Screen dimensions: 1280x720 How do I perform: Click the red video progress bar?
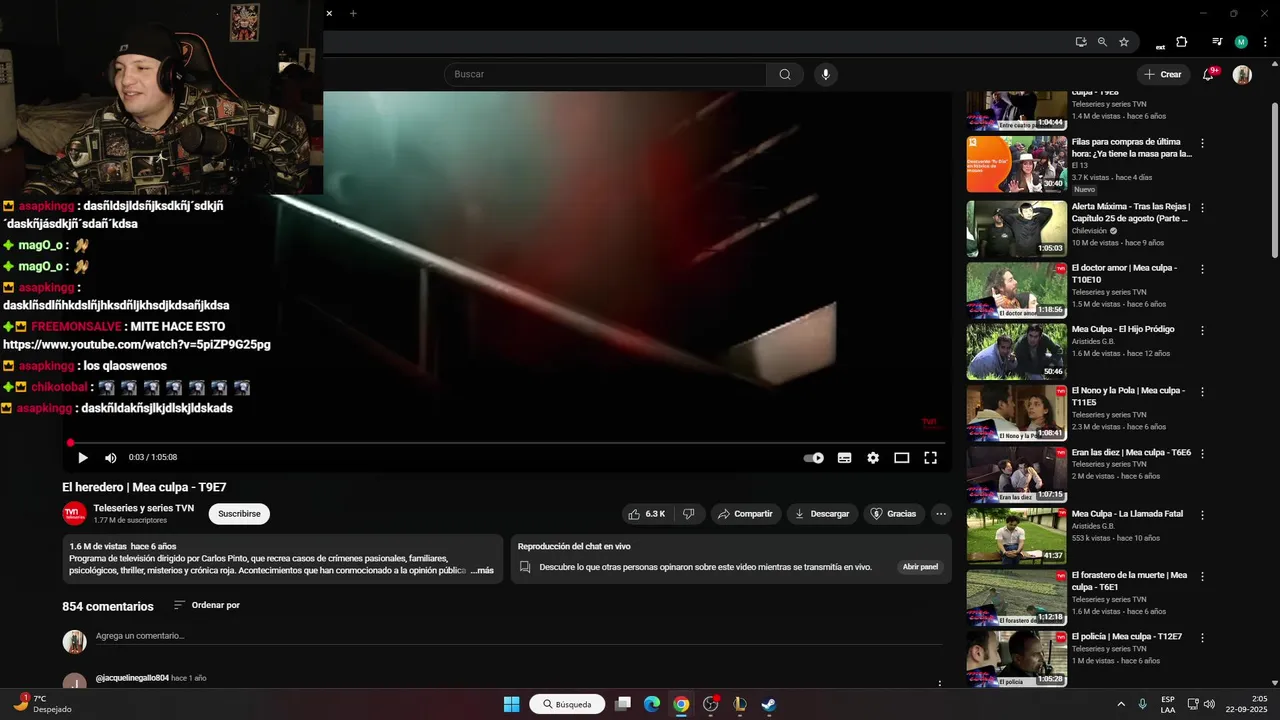coord(506,442)
